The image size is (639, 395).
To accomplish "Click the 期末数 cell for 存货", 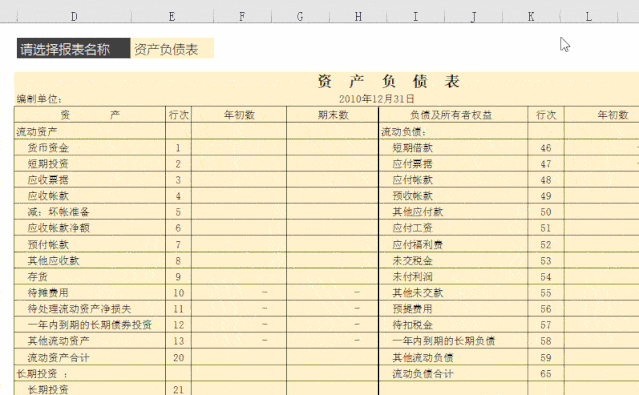I will point(333,276).
